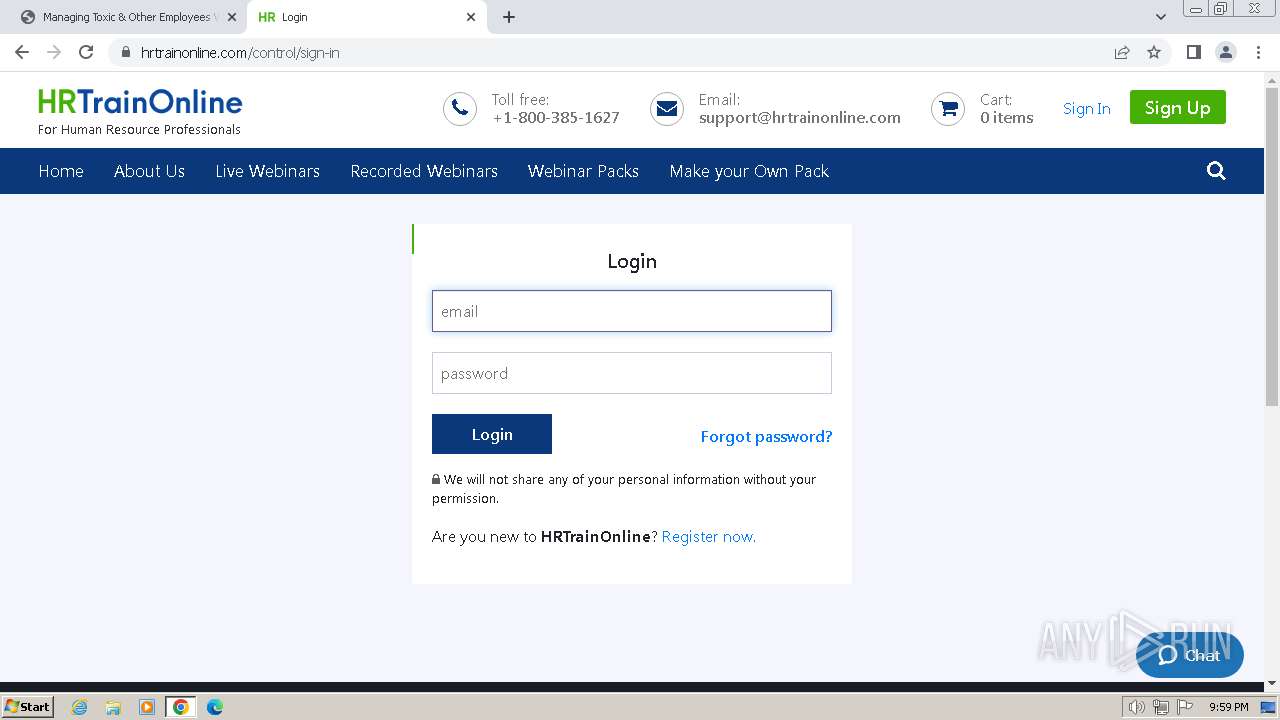
Task: Open About Us navigation item
Action: (x=149, y=171)
